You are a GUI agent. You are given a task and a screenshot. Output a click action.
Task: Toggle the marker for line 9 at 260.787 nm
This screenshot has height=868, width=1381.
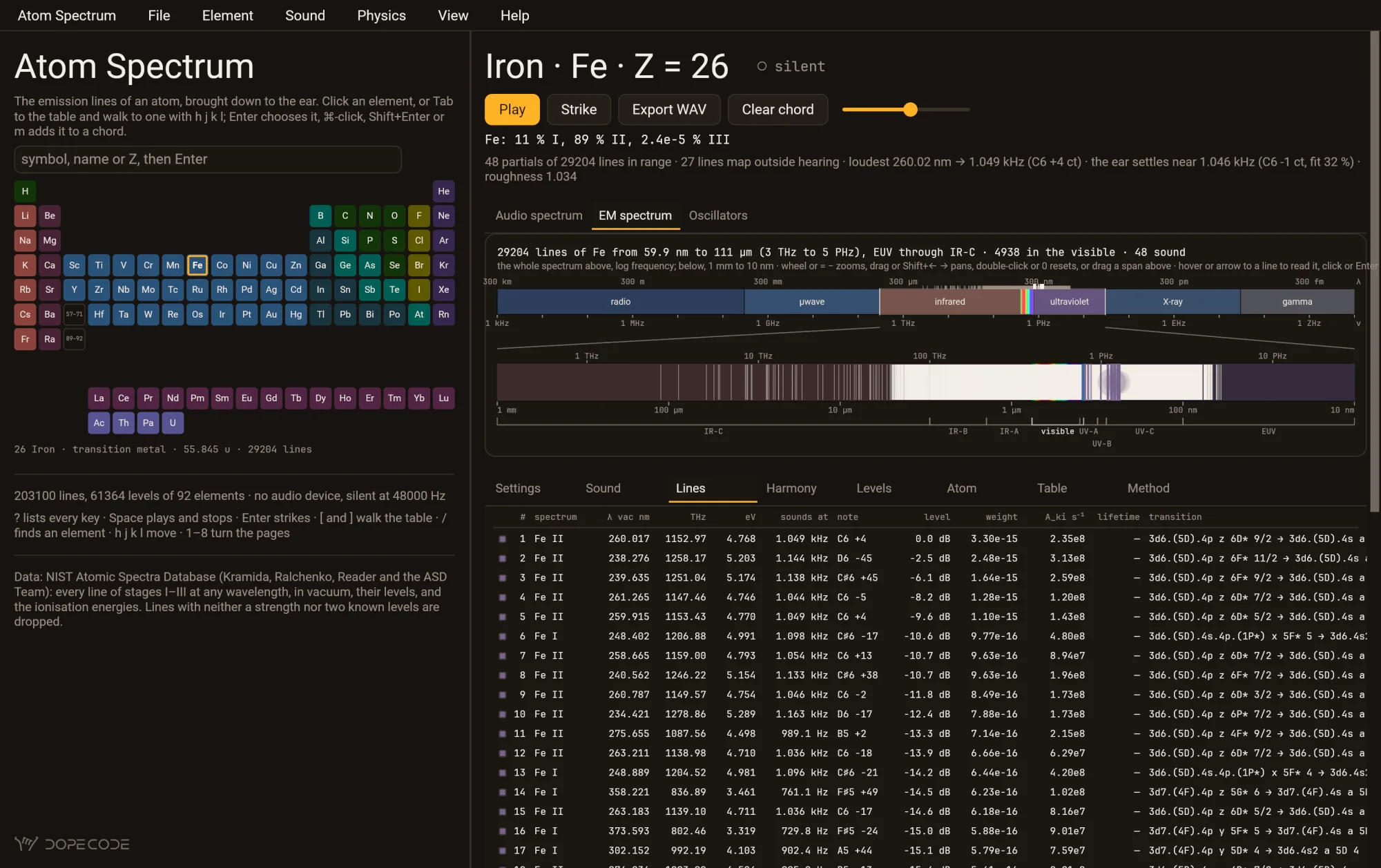click(503, 695)
